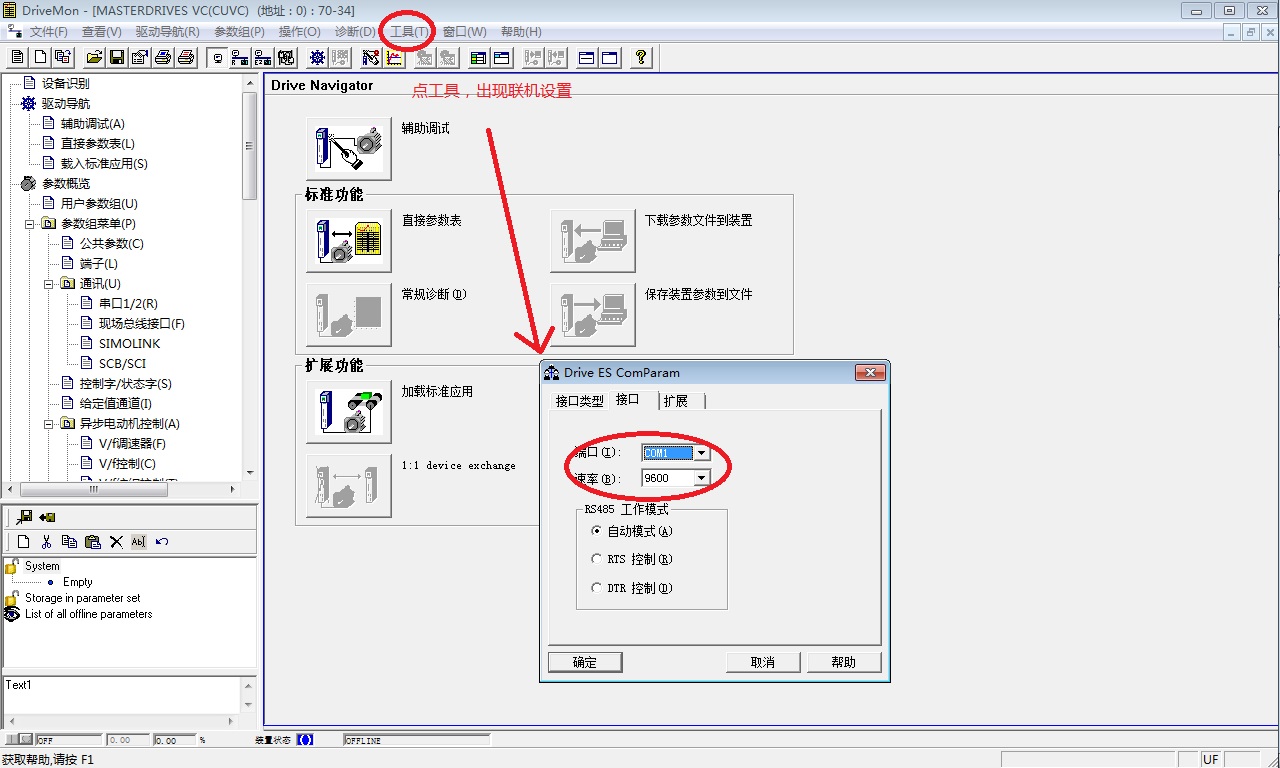Select 给定值通道(I) in the tree
The image size is (1280, 768).
(116, 404)
